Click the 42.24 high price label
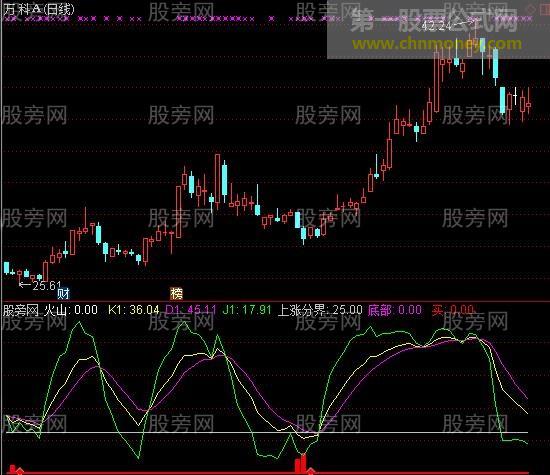The width and height of the screenshot is (550, 475). (436, 26)
